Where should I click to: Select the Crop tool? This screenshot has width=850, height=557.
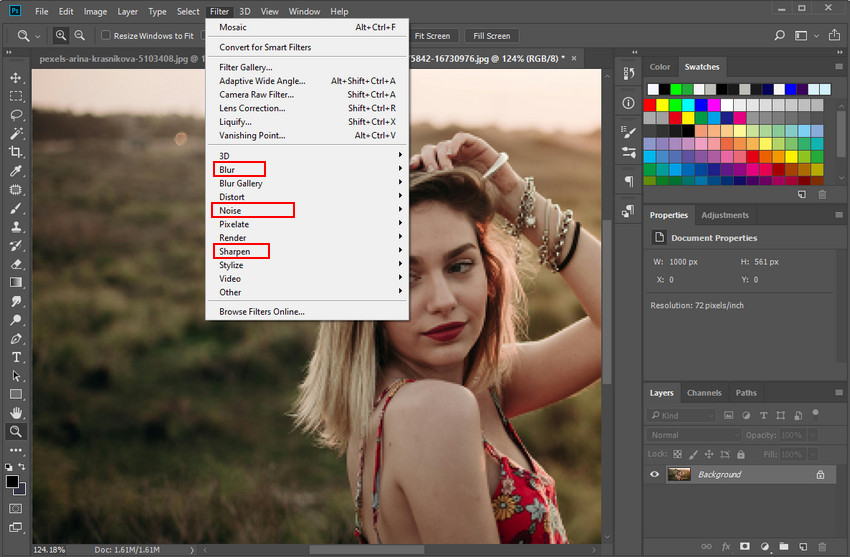coord(16,152)
